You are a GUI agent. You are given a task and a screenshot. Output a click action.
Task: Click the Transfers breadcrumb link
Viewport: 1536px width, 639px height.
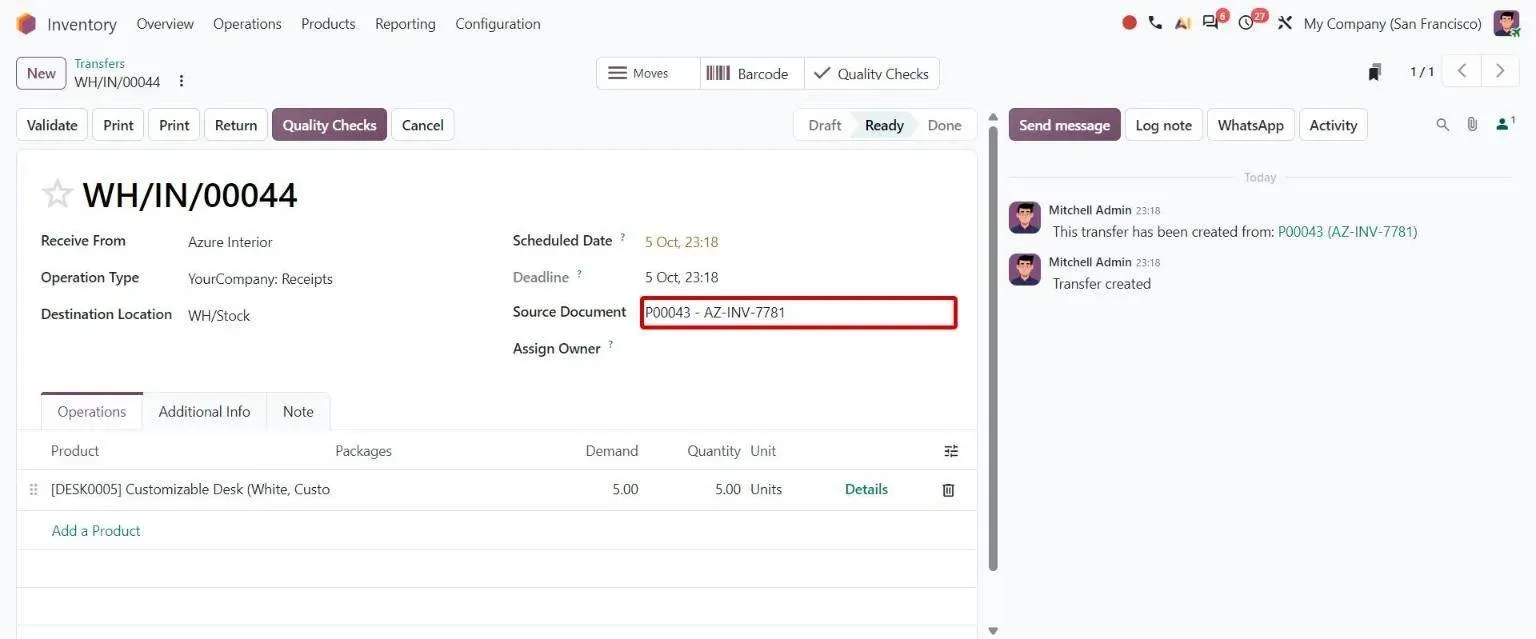coord(99,63)
